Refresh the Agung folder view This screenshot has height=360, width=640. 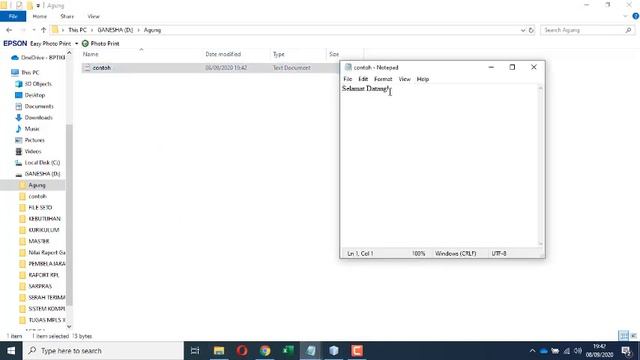click(x=531, y=30)
